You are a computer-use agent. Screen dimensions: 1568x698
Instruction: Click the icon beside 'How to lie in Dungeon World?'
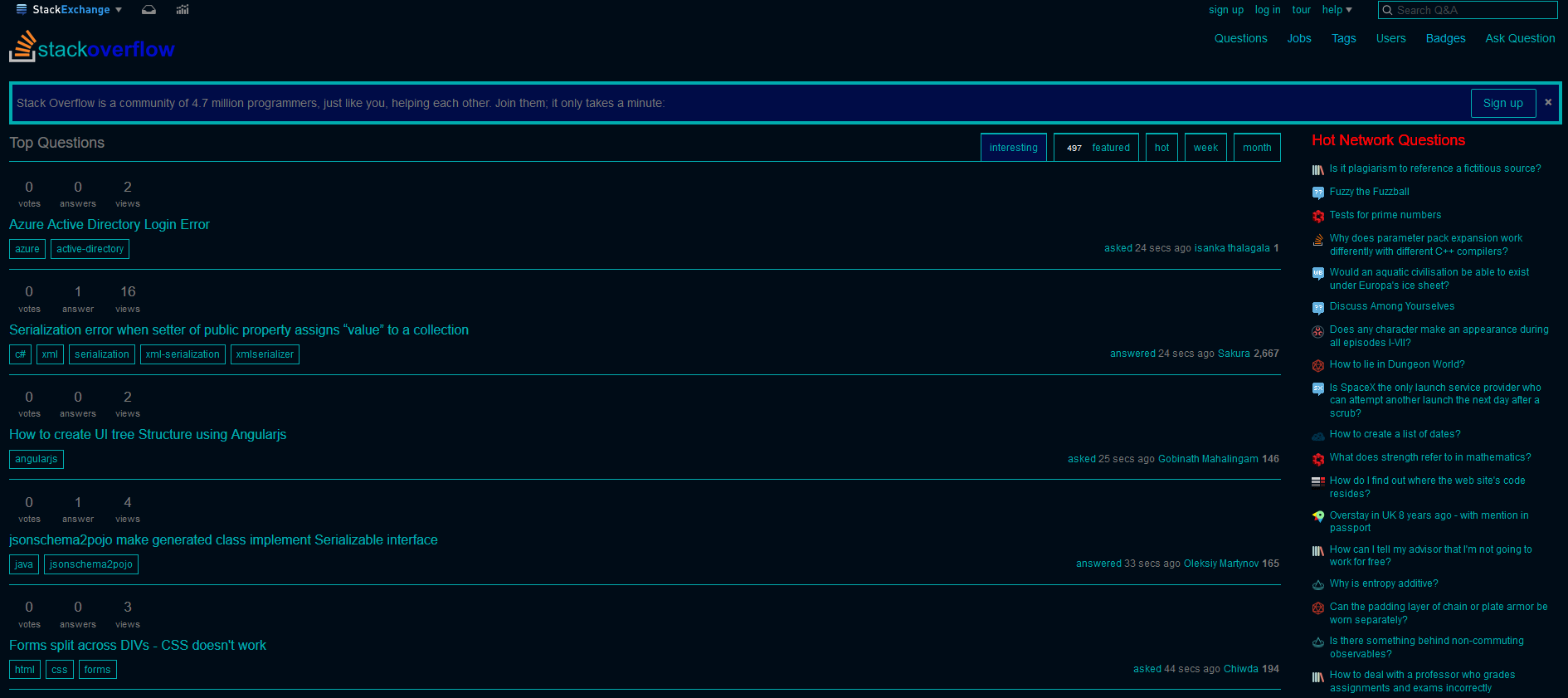(x=1317, y=365)
